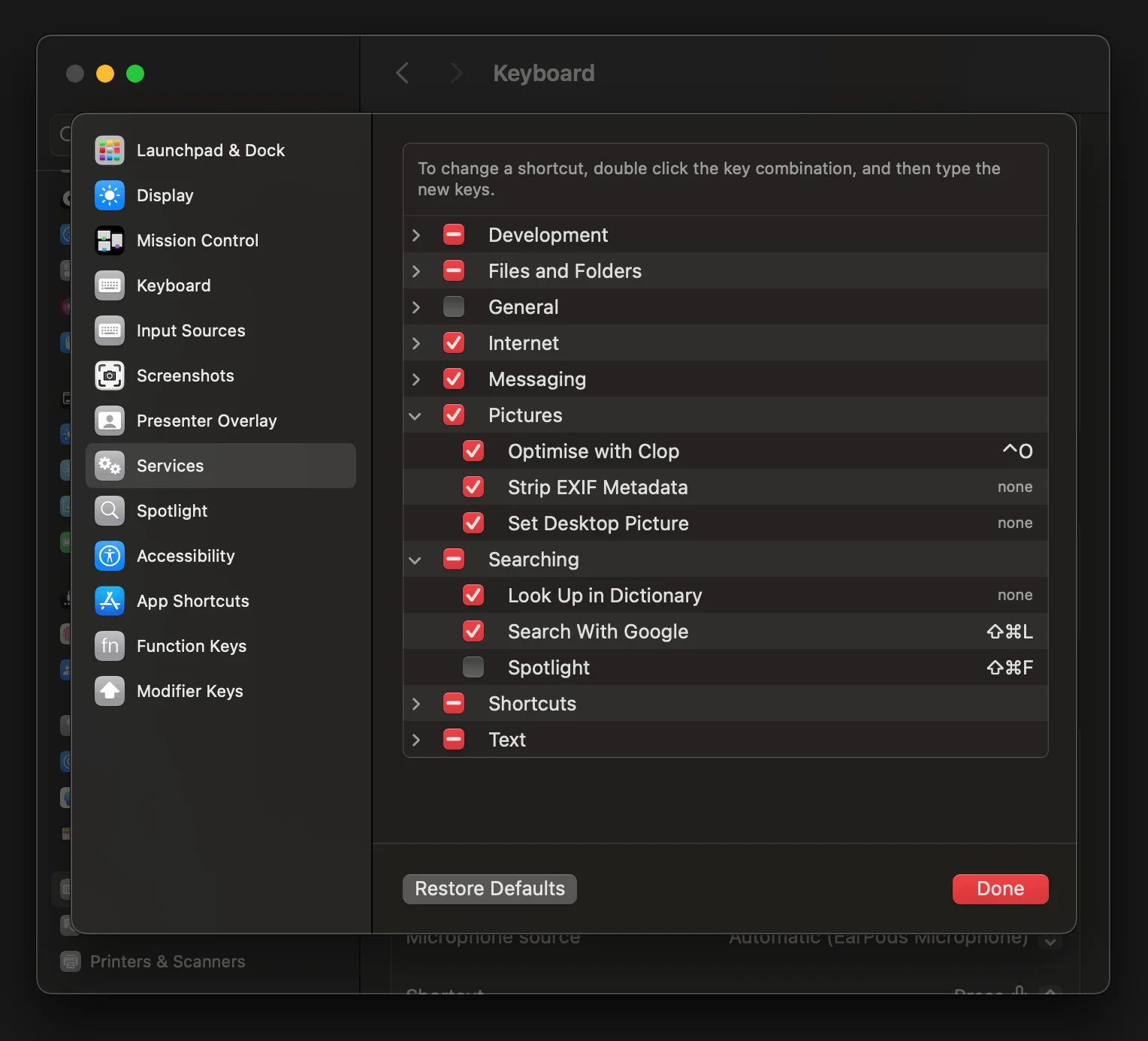Enable the Spotlight service checkbox
The width and height of the screenshot is (1148, 1041).
tap(473, 667)
